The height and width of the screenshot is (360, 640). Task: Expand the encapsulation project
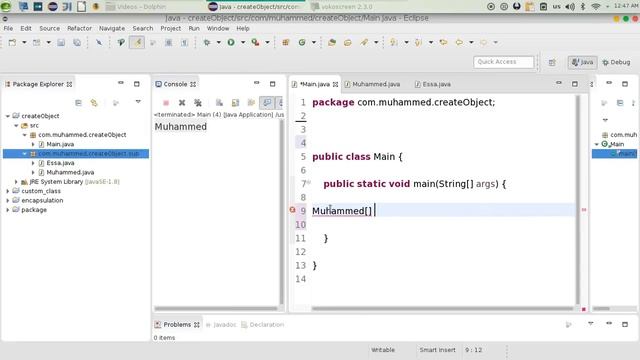[8, 201]
